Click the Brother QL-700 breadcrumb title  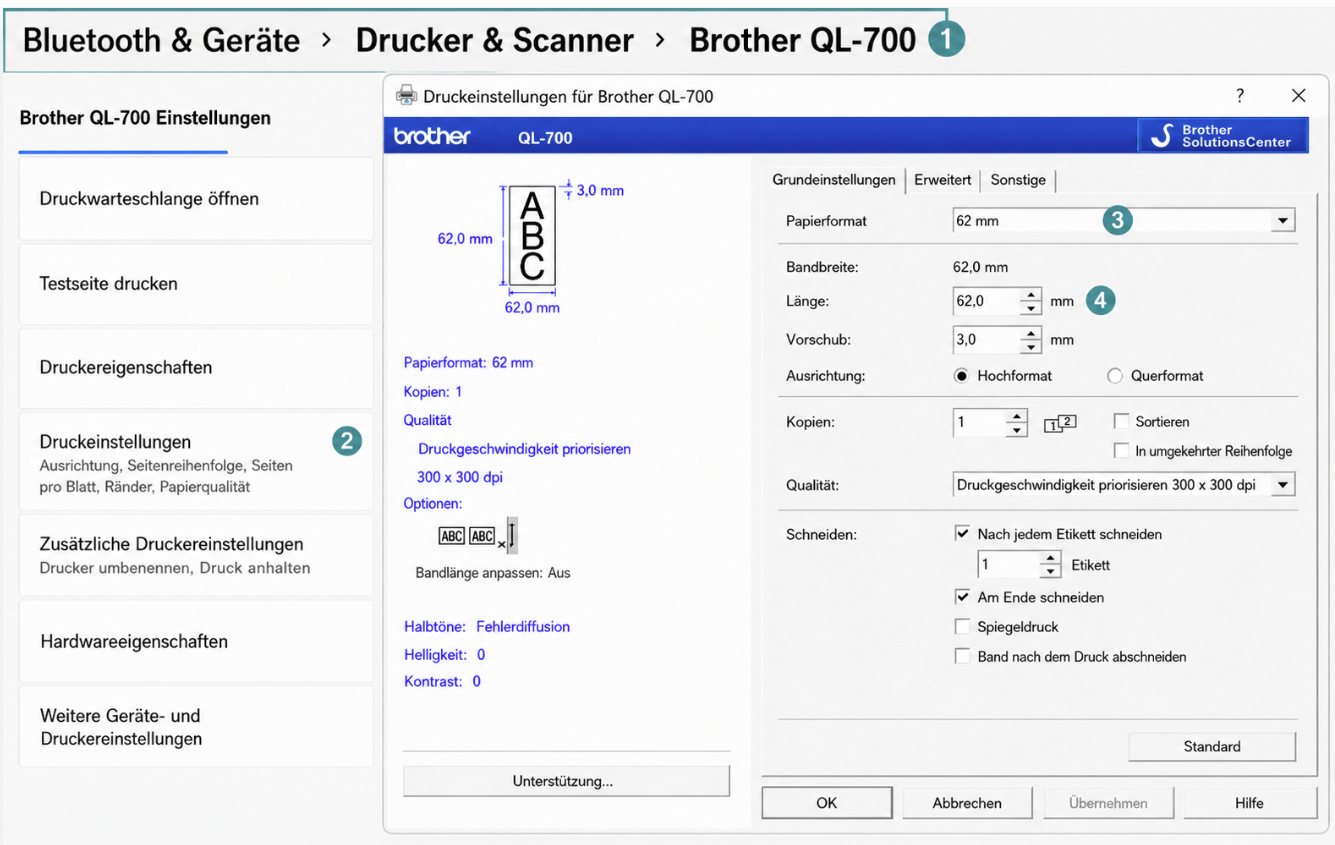[803, 40]
